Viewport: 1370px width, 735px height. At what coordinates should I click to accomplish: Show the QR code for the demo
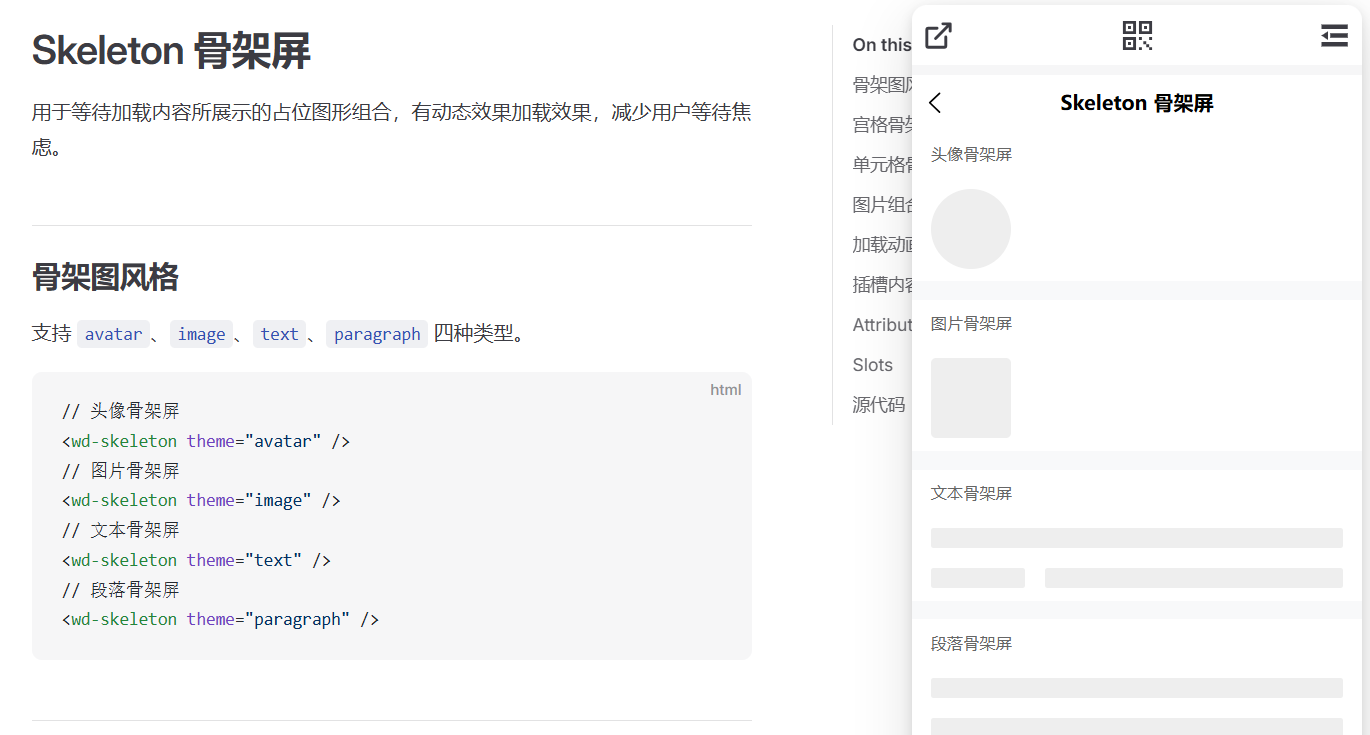tap(1136, 35)
